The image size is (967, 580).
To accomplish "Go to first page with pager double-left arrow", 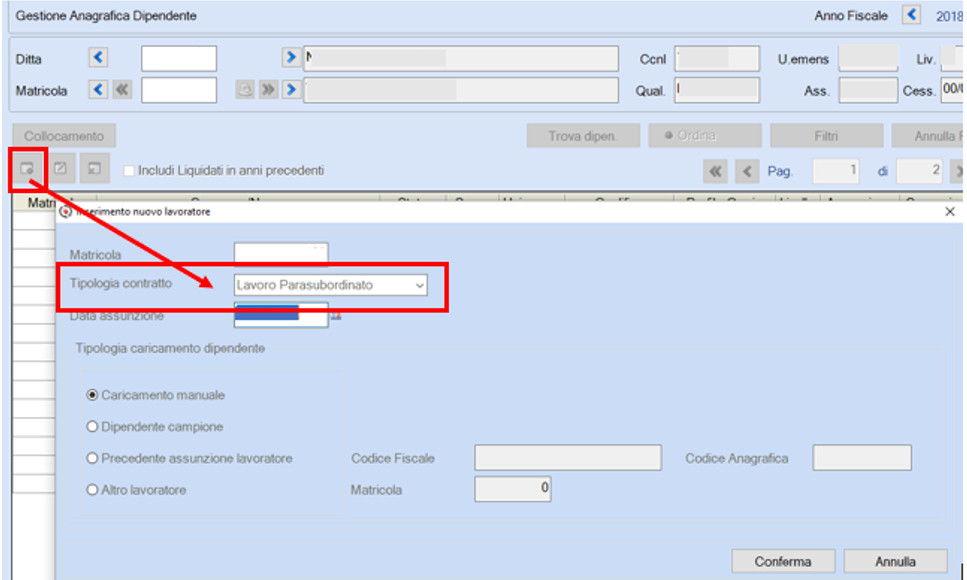I will (715, 172).
